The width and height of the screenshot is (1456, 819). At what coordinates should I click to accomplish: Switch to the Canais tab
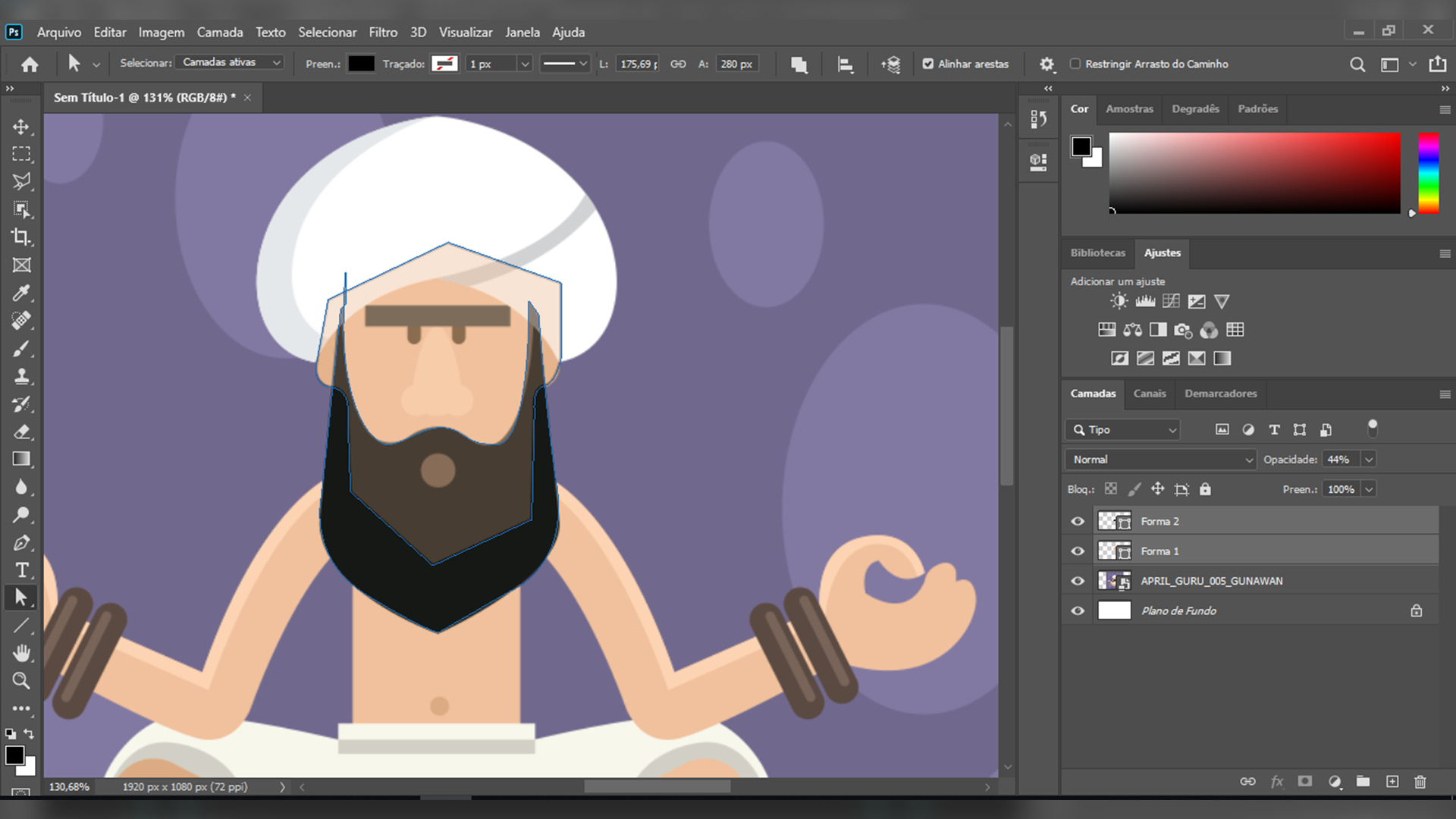1150,393
